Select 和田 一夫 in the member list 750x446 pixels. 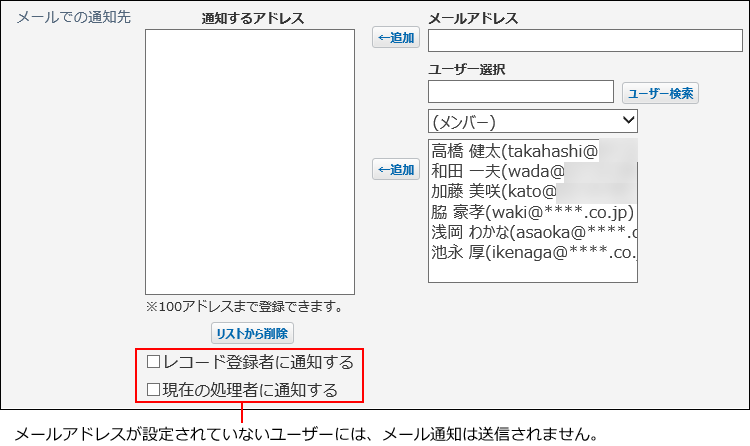tap(532, 171)
